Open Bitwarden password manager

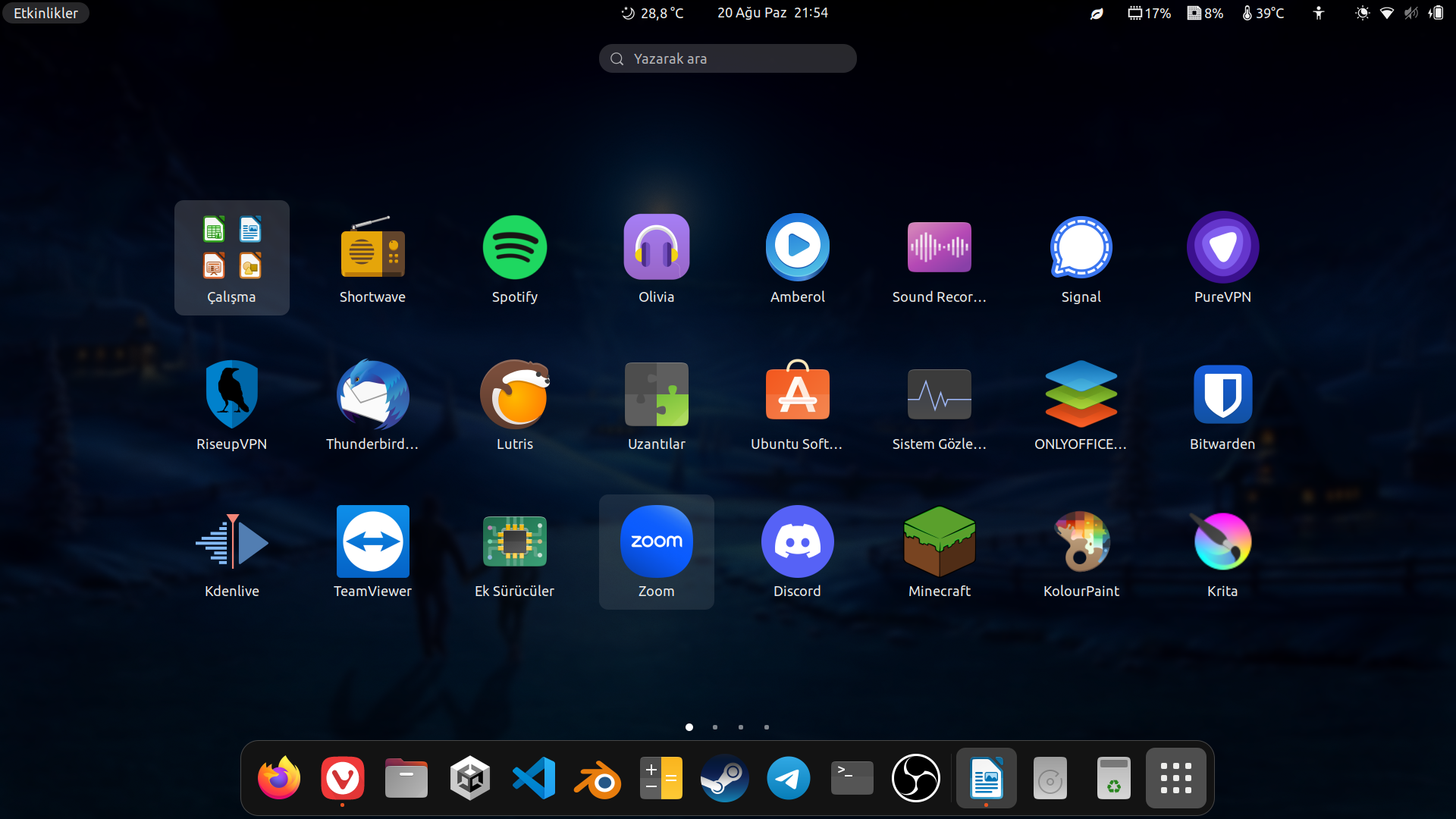(1222, 395)
